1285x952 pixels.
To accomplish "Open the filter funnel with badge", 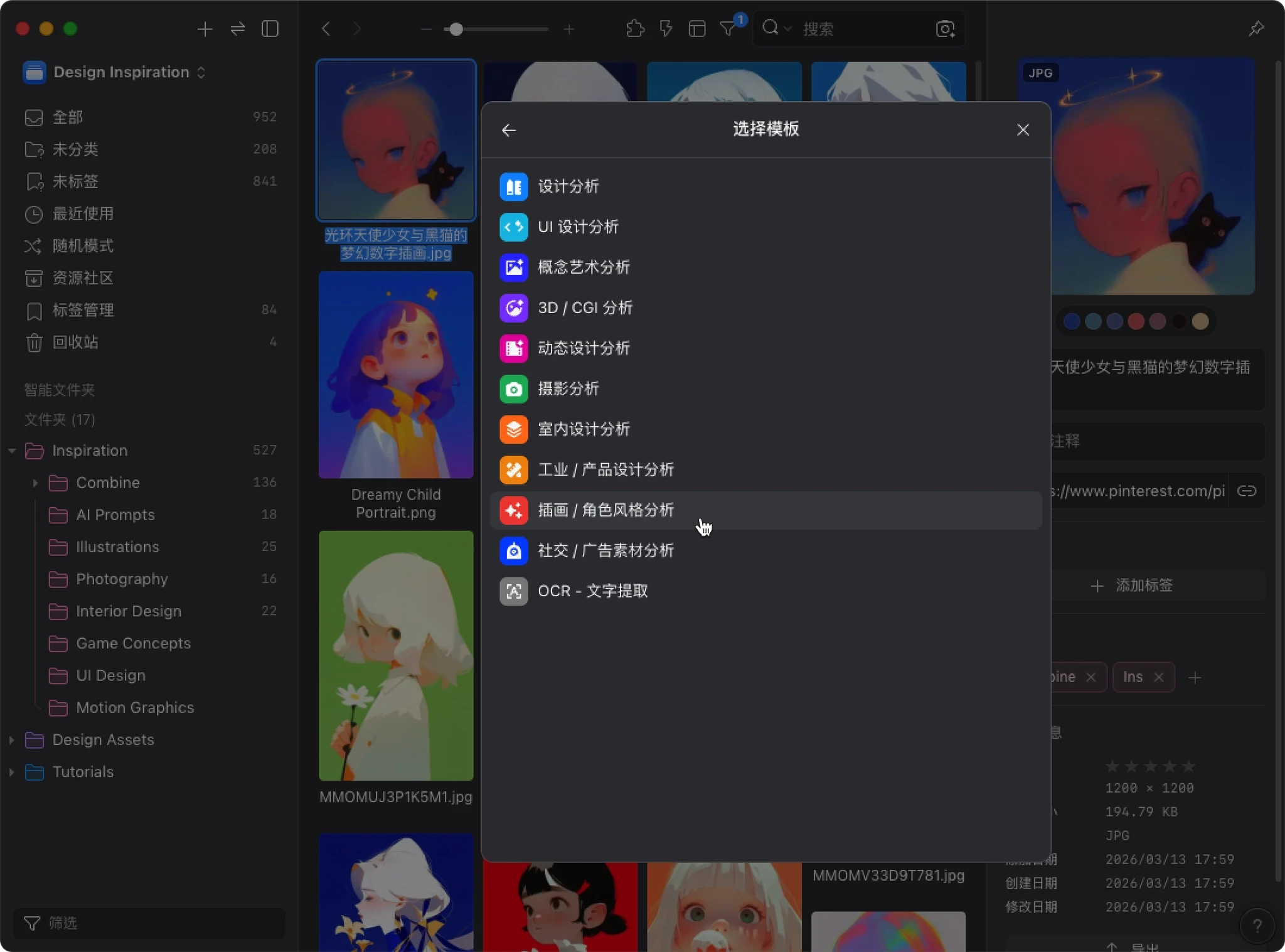I will pos(728,29).
